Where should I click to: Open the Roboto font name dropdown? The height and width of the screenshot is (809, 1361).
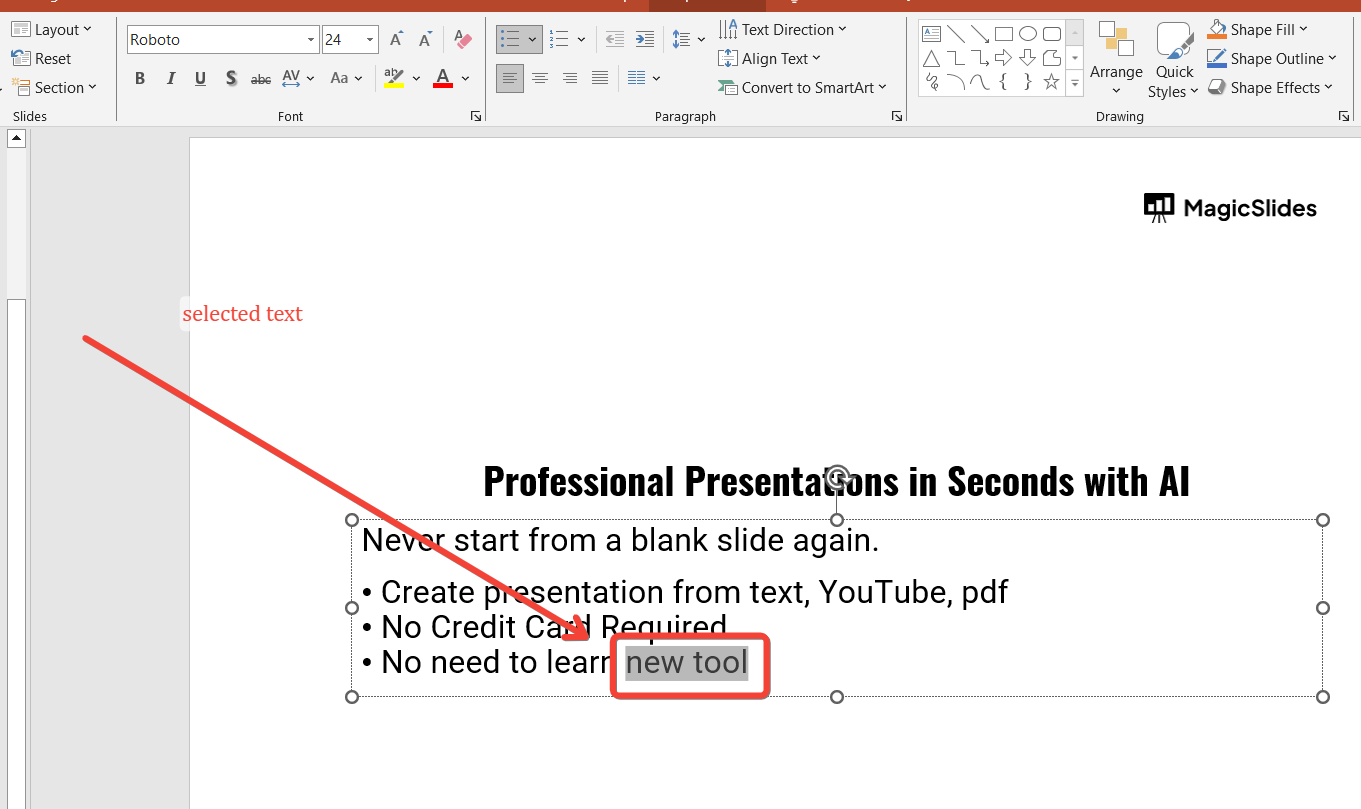pyautogui.click(x=311, y=40)
